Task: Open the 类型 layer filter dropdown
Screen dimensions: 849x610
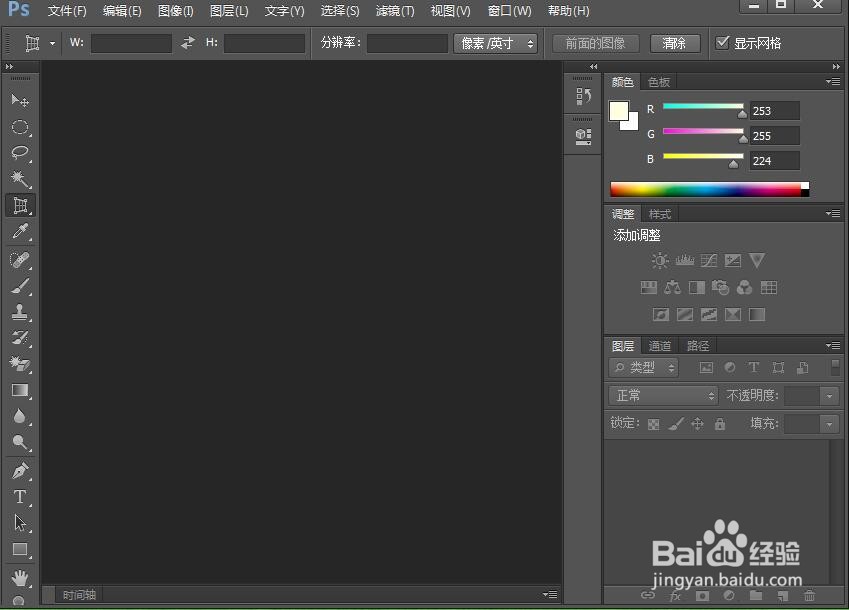Action: pyautogui.click(x=643, y=368)
